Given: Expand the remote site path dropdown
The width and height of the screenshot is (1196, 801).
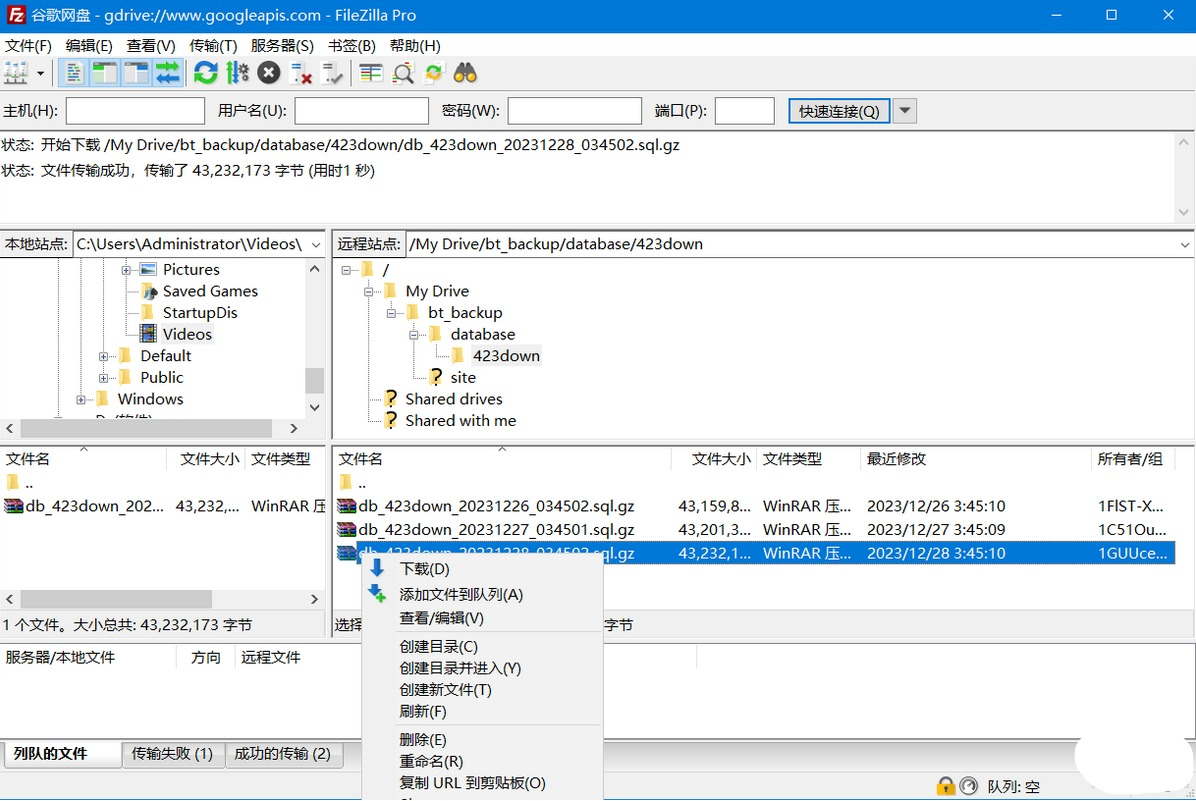Looking at the screenshot, I should (x=1185, y=244).
